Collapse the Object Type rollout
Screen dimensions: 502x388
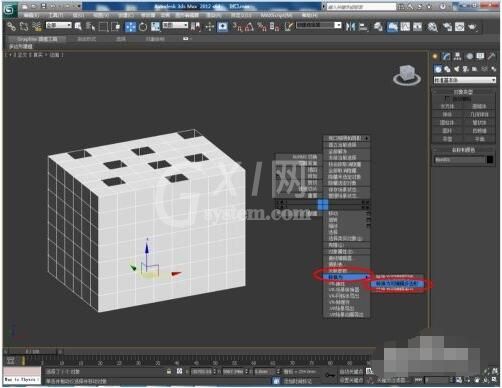coord(463,92)
